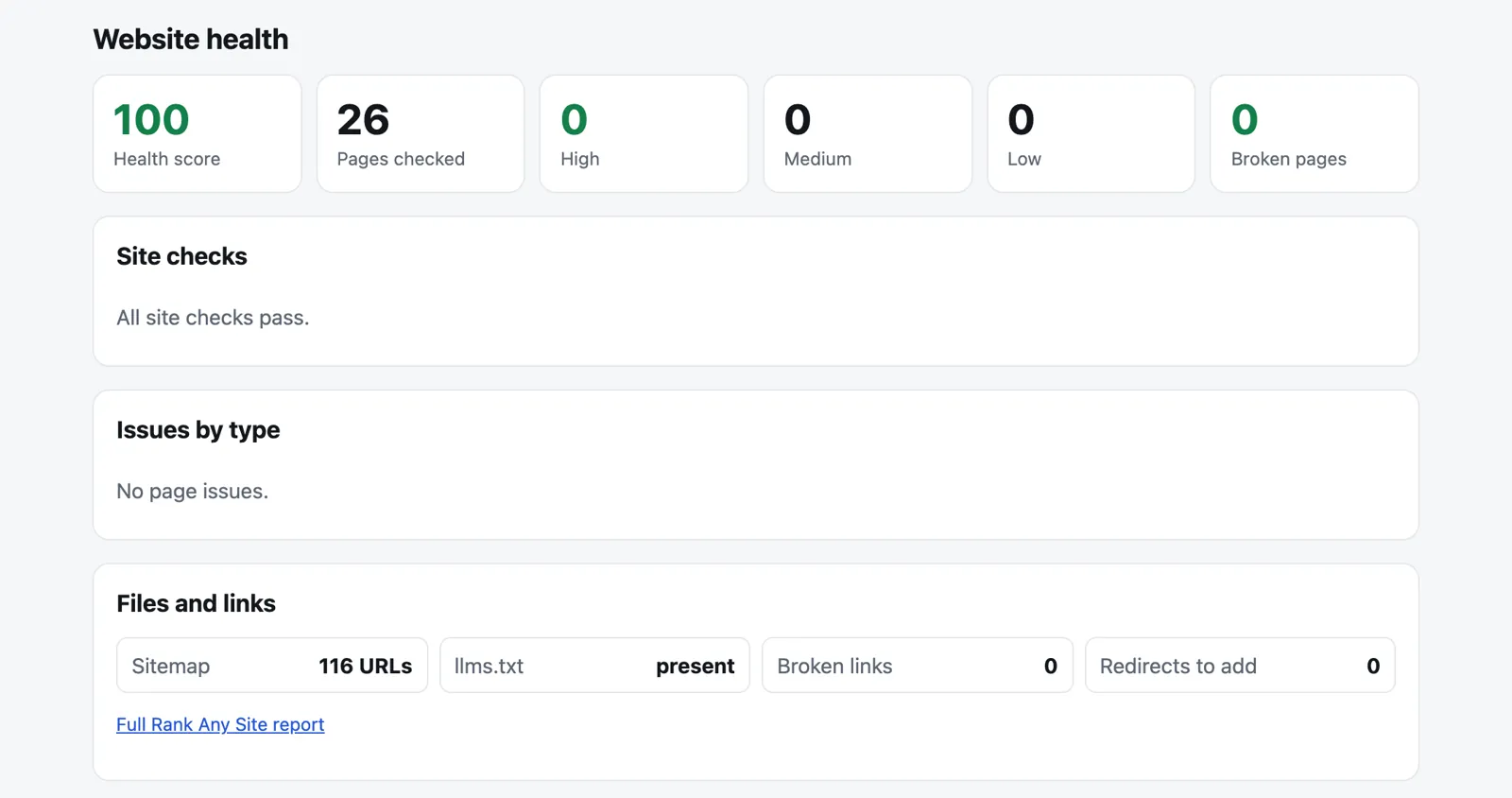Click the 'No page issues.' text
Image resolution: width=1512 pixels, height=798 pixels.
[193, 492]
